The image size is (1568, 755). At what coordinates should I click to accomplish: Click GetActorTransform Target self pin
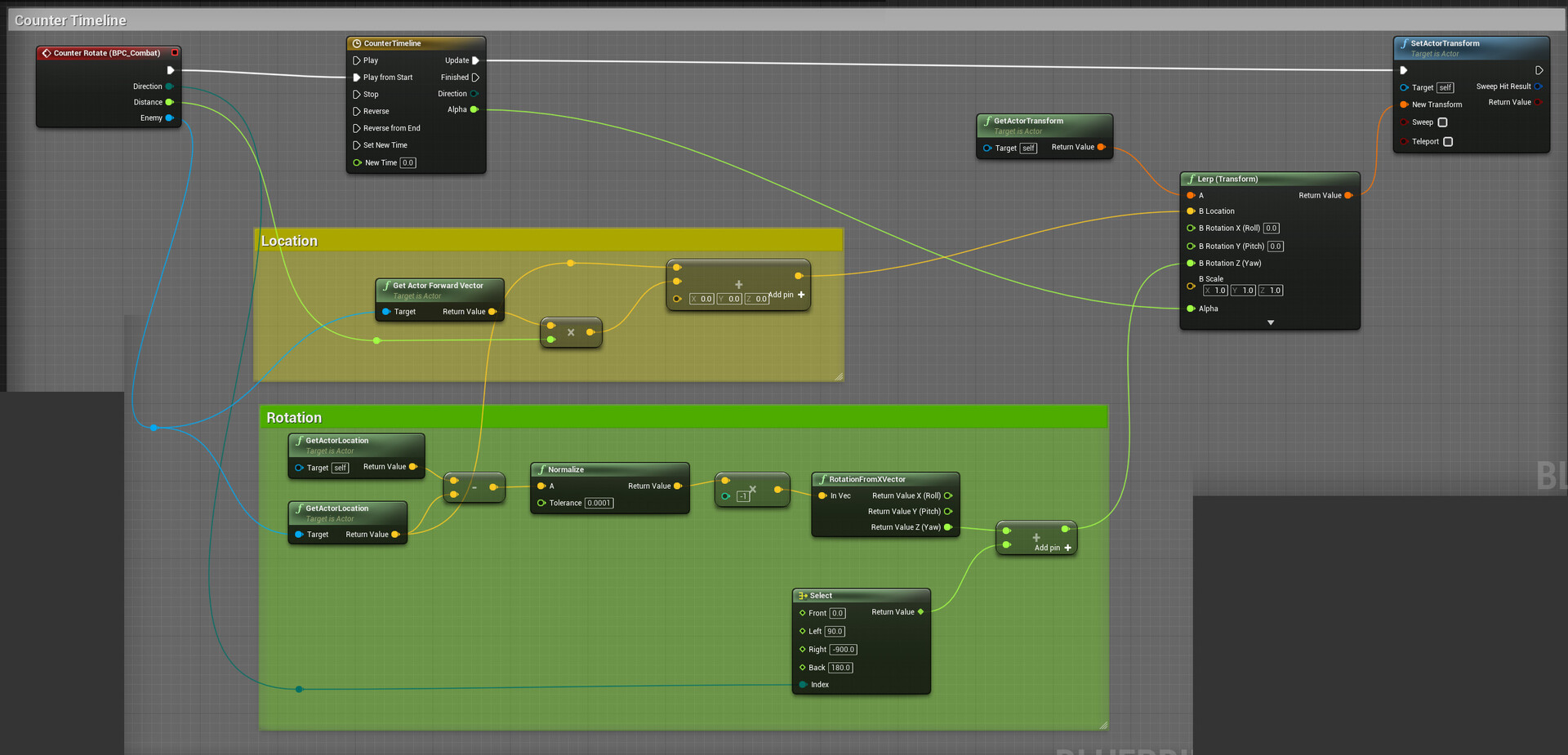click(x=987, y=149)
